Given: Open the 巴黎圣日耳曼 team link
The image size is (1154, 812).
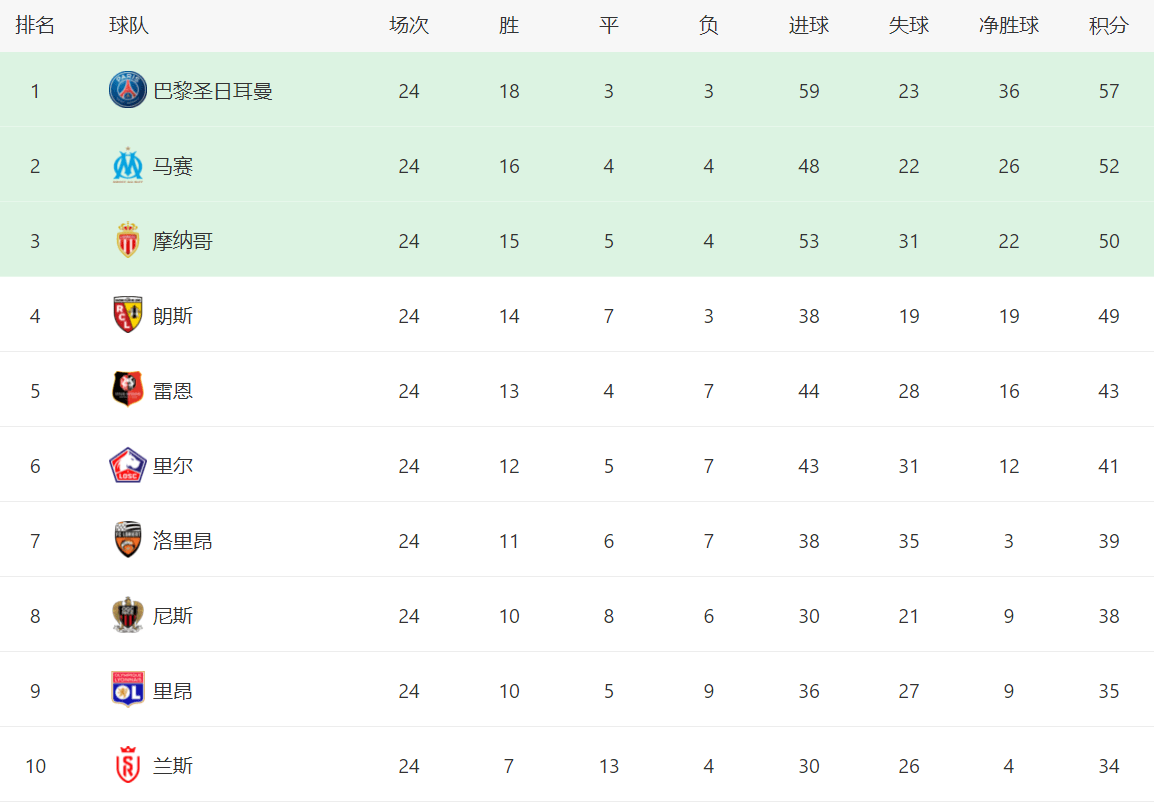Looking at the screenshot, I should tap(213, 91).
